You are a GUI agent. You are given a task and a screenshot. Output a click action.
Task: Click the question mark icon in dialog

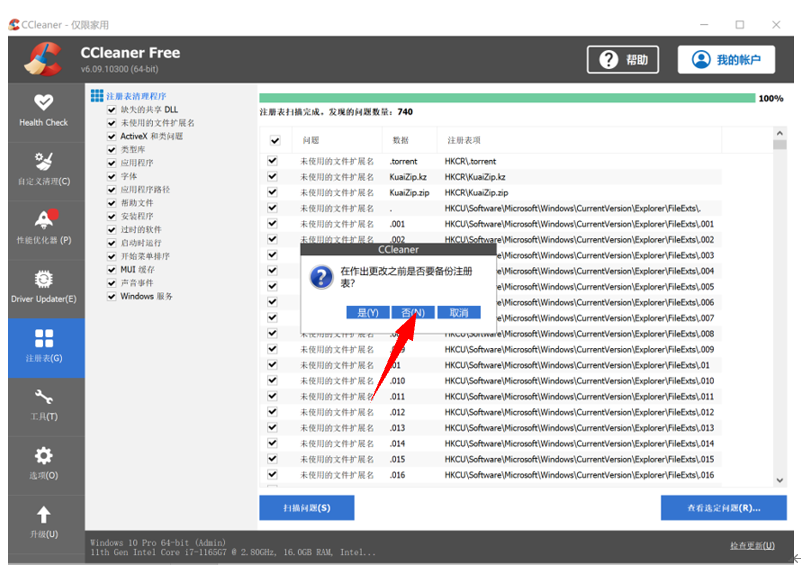point(321,277)
